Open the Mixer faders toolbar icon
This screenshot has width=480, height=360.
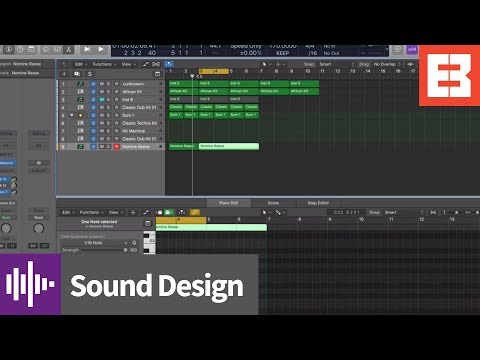coord(57,50)
